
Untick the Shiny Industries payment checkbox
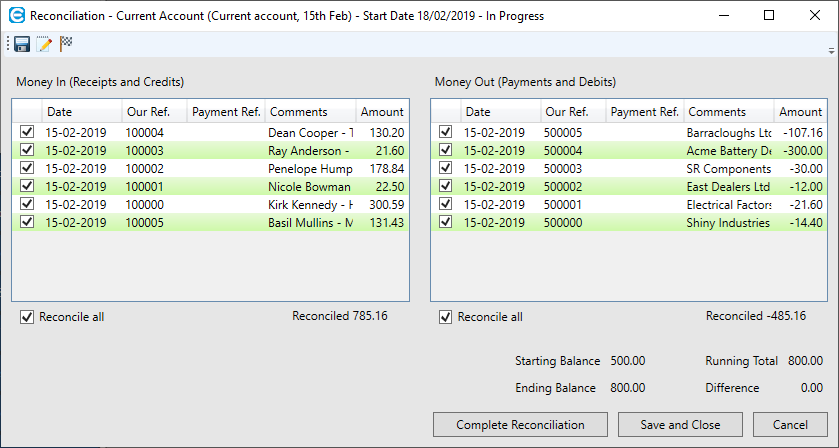pos(445,222)
